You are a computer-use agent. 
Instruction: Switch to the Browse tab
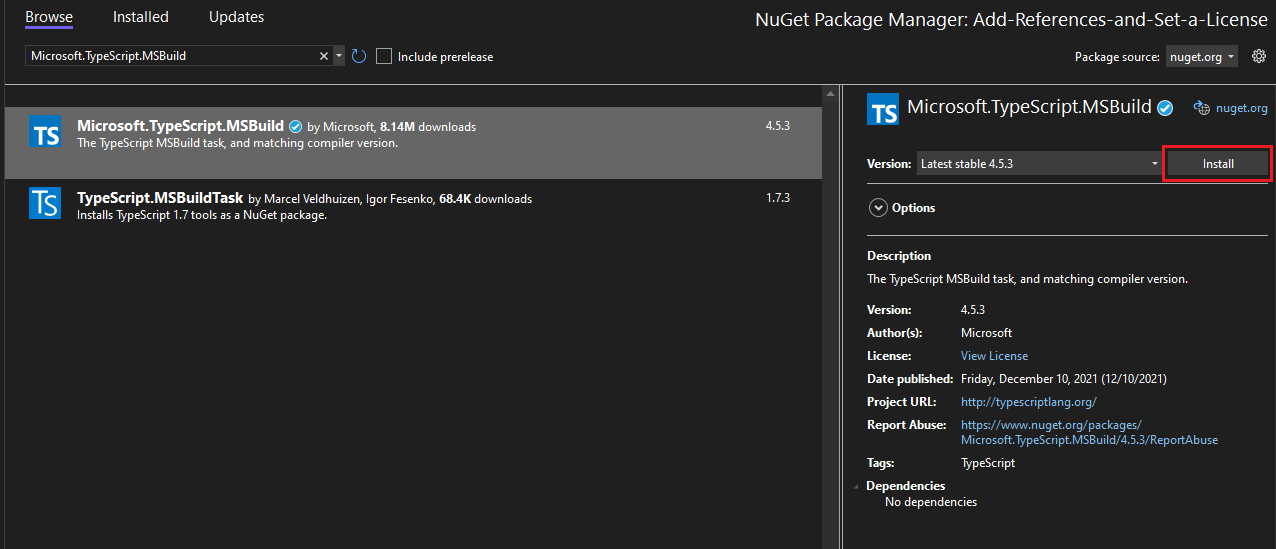(49, 17)
